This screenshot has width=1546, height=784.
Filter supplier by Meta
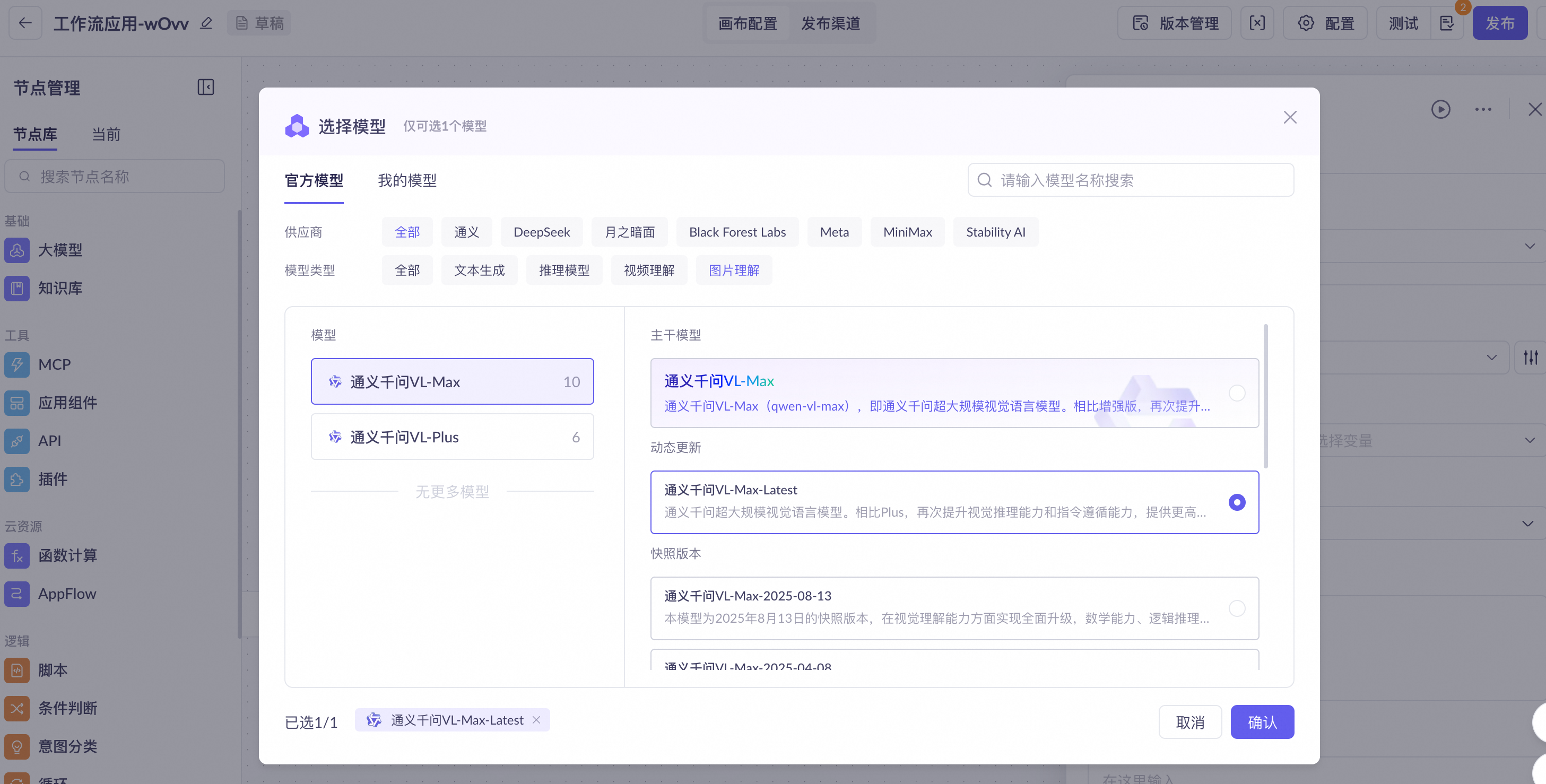[x=833, y=232]
